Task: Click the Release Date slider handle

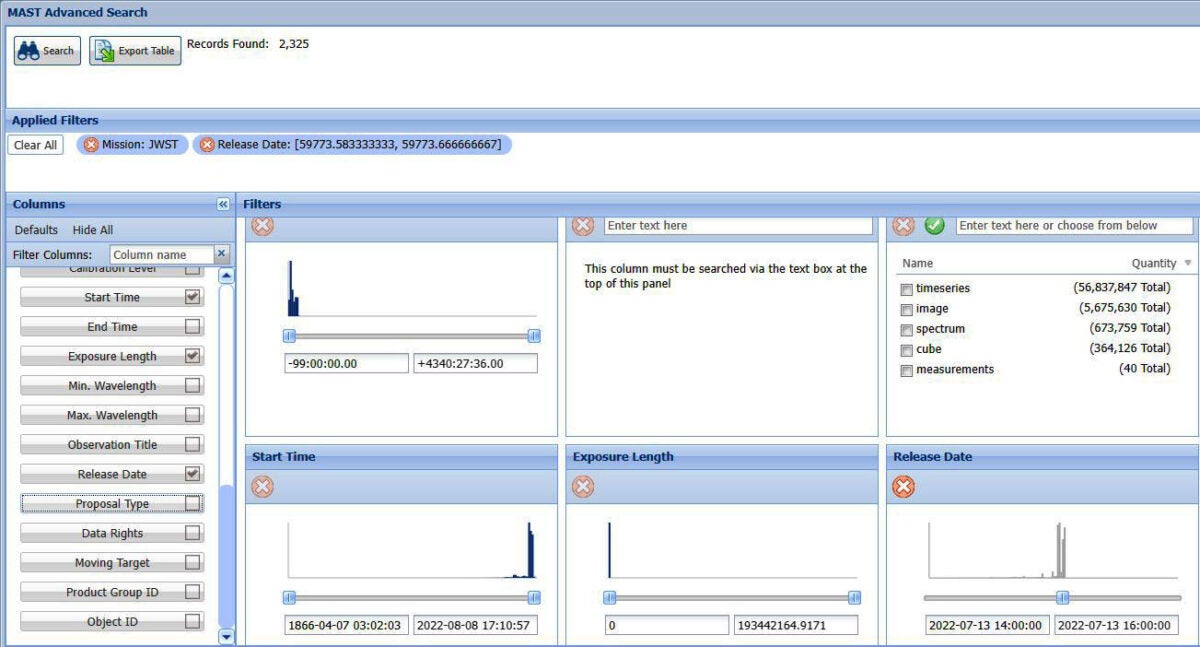Action: pos(1063,597)
